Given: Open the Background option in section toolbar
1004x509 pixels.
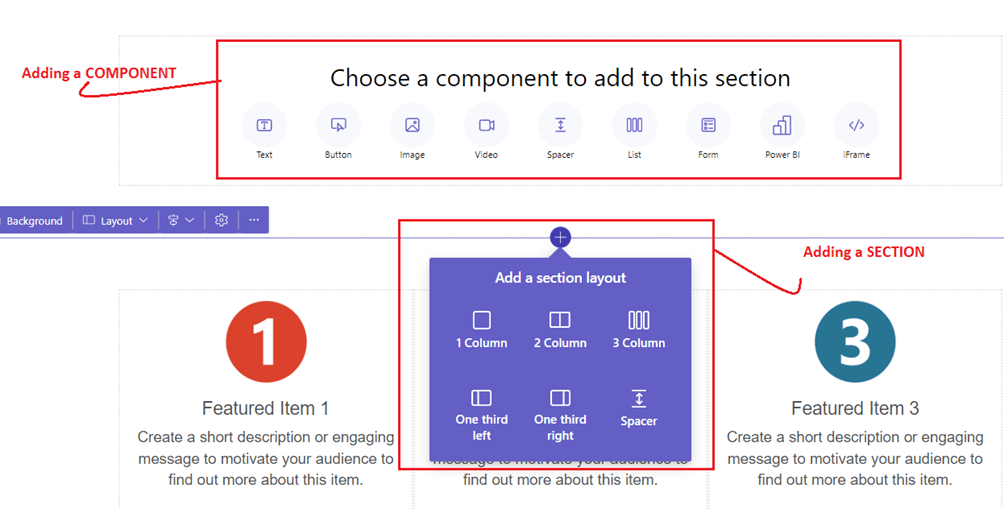Looking at the screenshot, I should click(33, 221).
